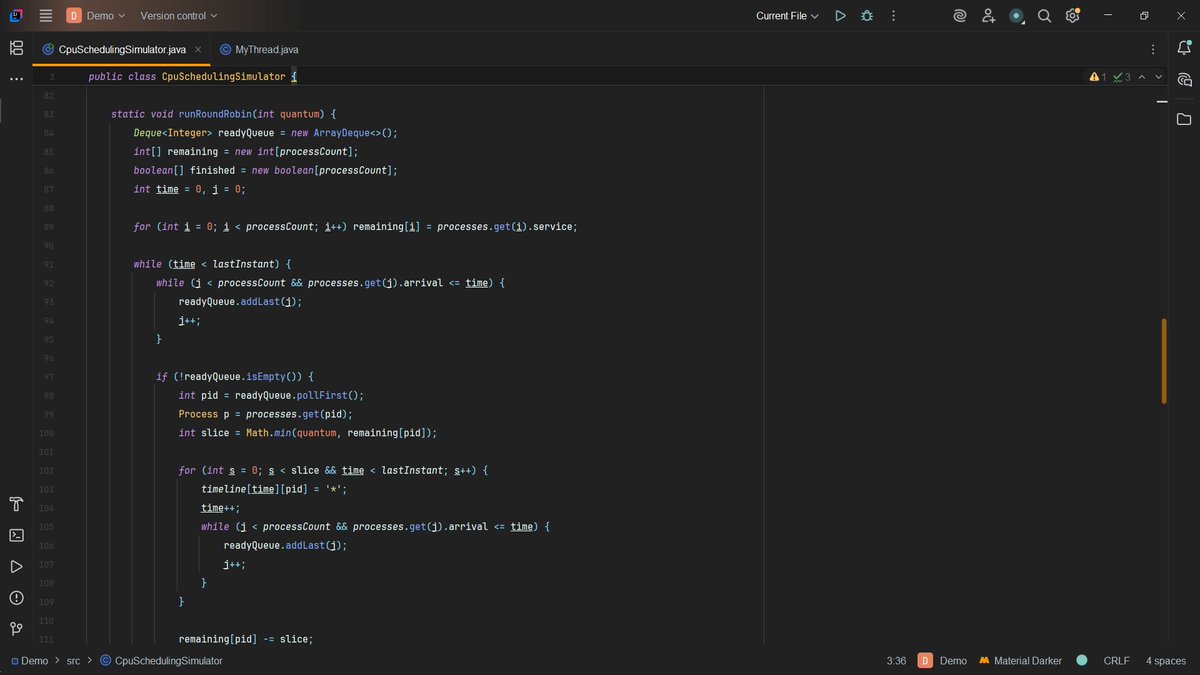Open More Actions next to Debug button

tap(893, 16)
